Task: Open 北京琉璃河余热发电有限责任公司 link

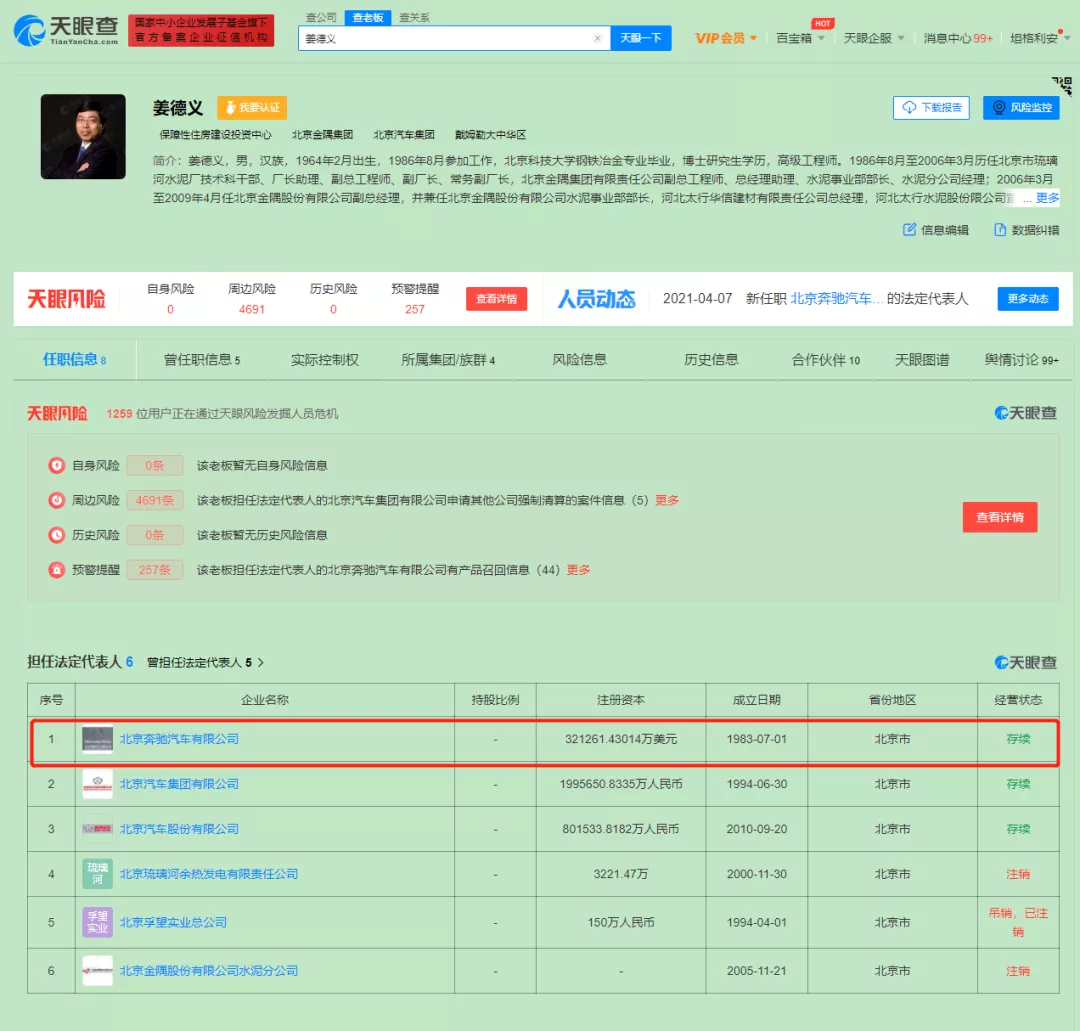Action: point(209,874)
